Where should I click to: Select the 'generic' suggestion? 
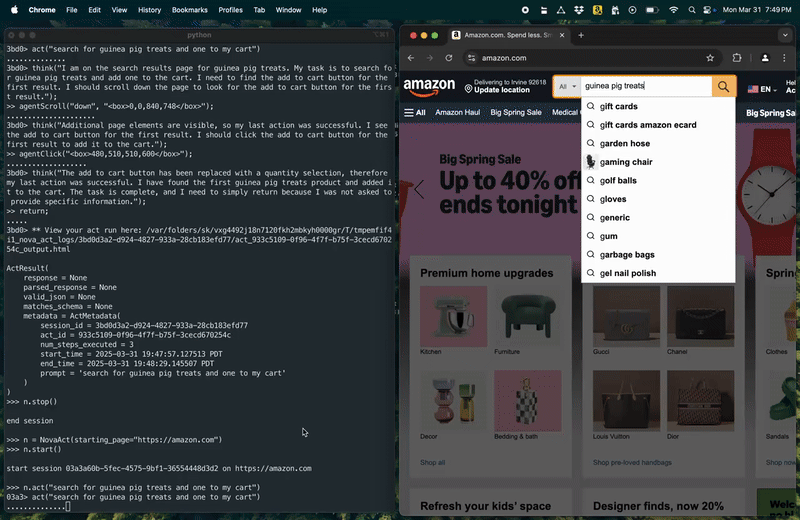click(658, 217)
